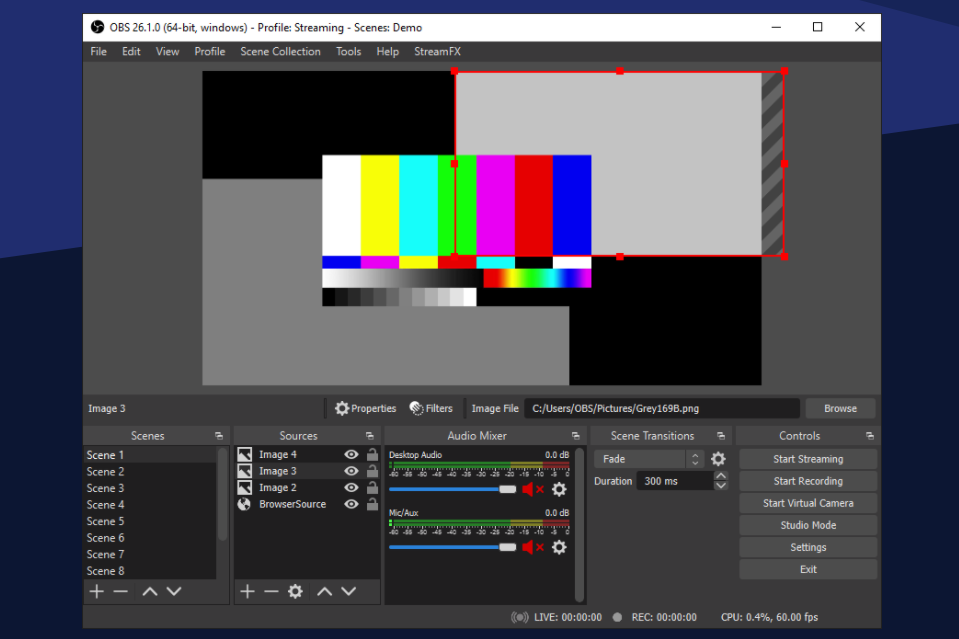
Task: Decrease the transition duration with the down arrow
Action: point(721,486)
